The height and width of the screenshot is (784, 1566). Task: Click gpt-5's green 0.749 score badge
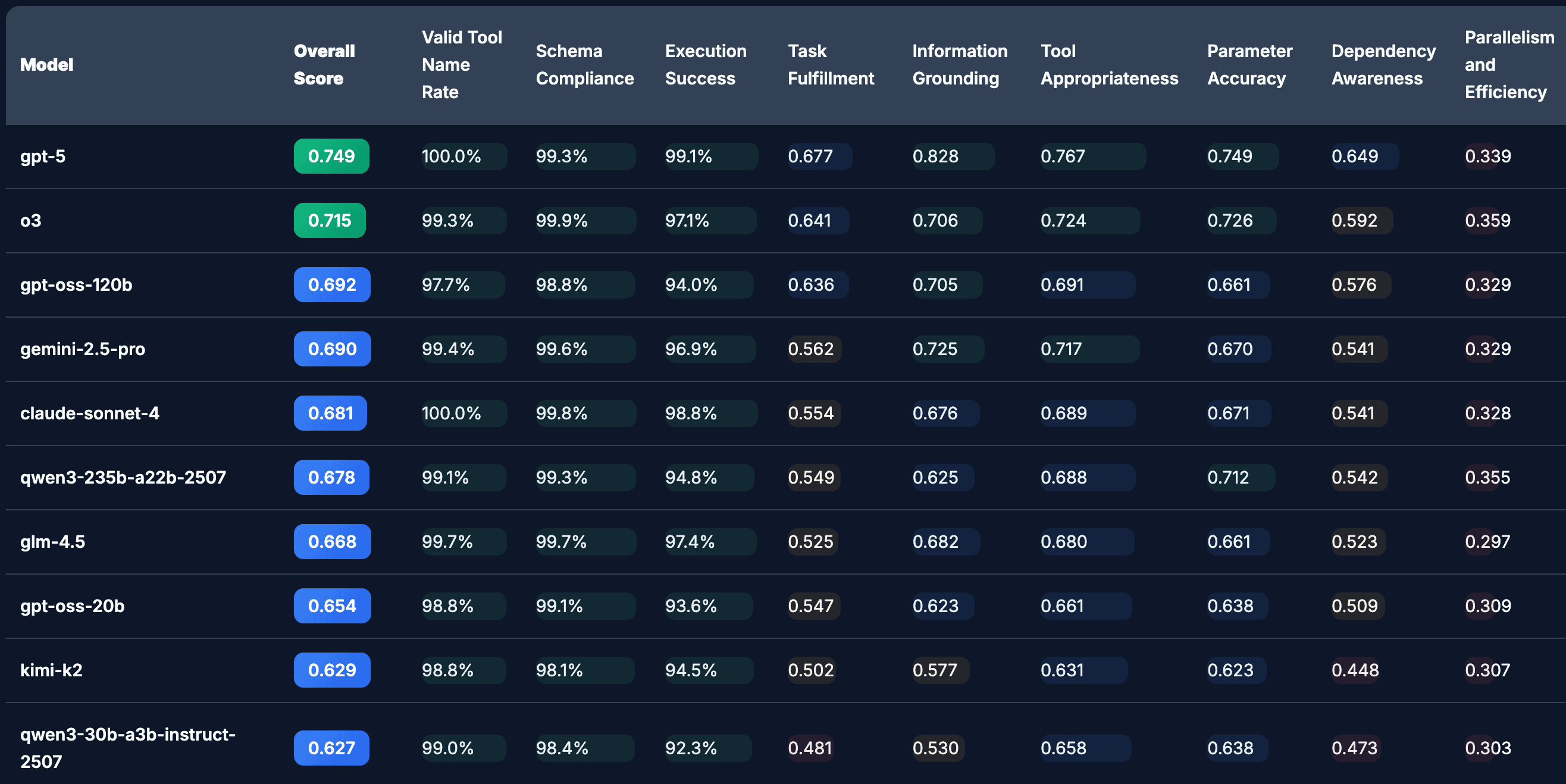331,156
